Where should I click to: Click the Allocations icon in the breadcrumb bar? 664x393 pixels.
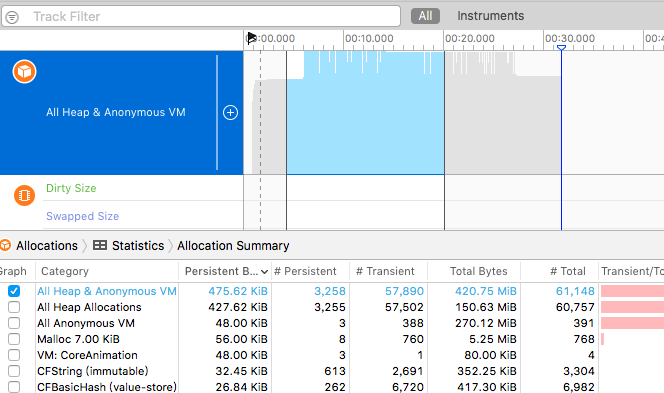click(5, 245)
